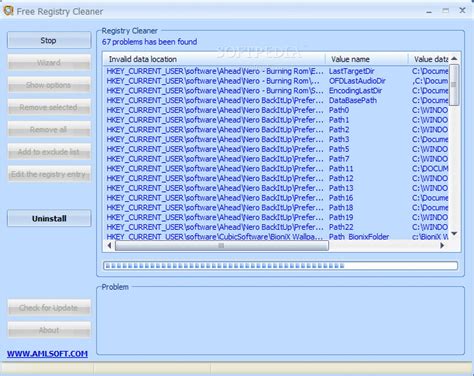Close the Free Registry Cleaner window
Viewport: 474px width, 376px height.
point(462,11)
